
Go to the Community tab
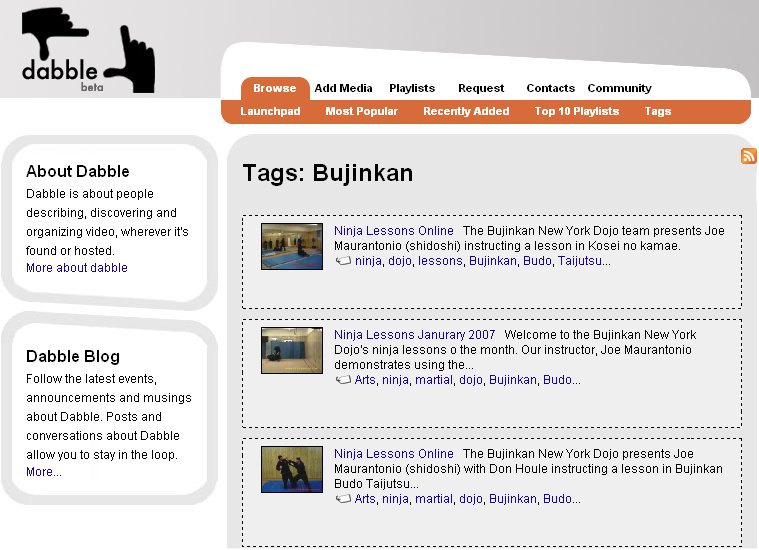[x=619, y=88]
